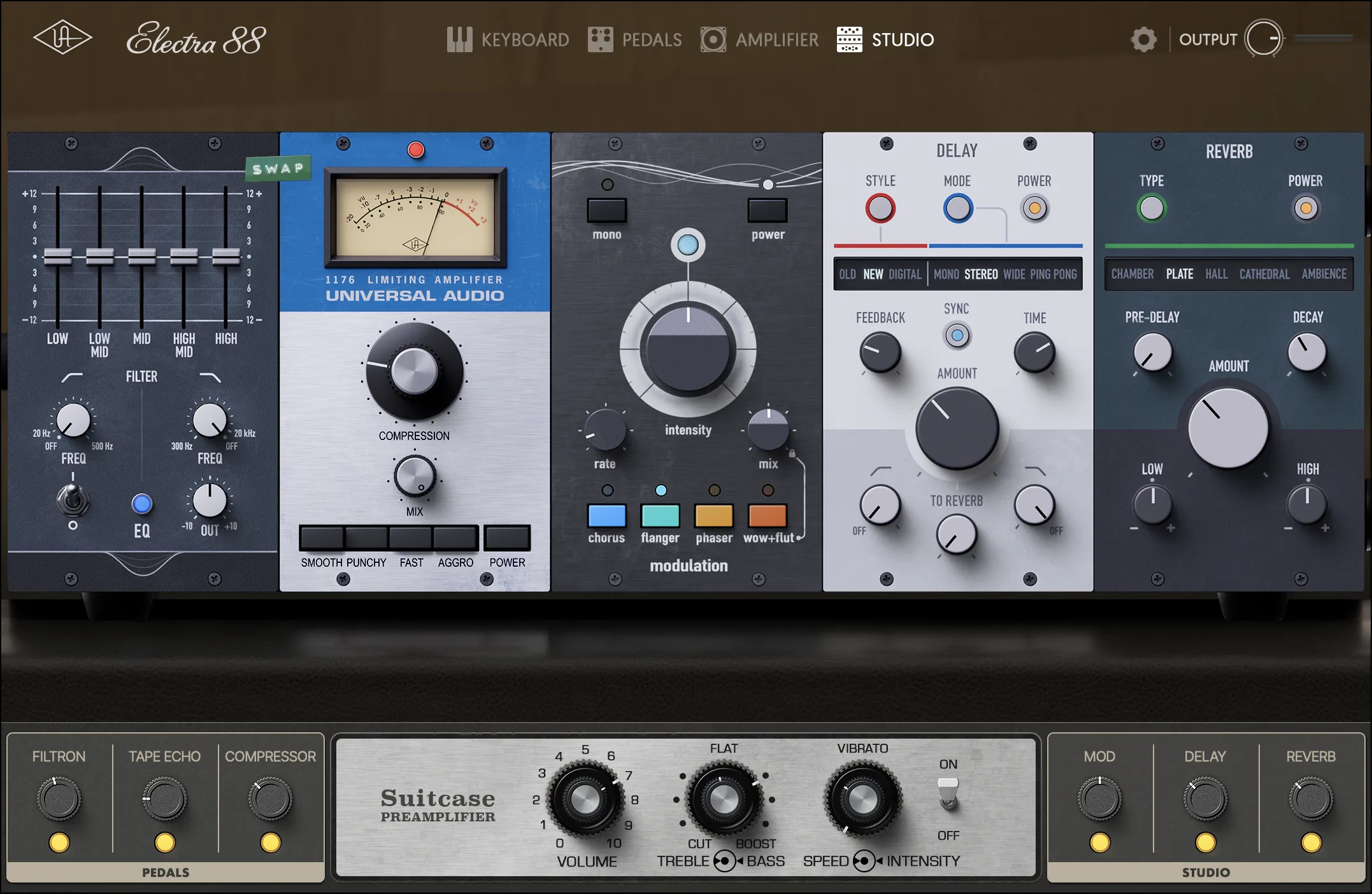Toggle the reverb POWER button
The height and width of the screenshot is (894, 1372).
[x=1305, y=207]
